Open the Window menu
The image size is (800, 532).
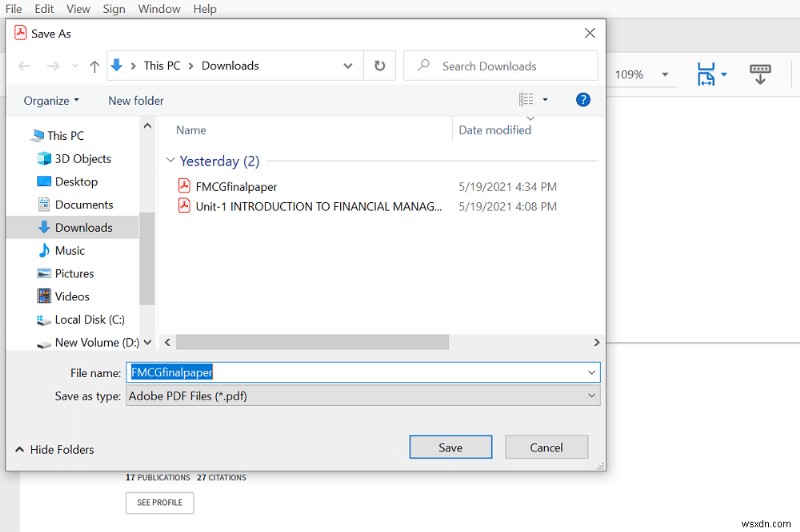pos(159,9)
